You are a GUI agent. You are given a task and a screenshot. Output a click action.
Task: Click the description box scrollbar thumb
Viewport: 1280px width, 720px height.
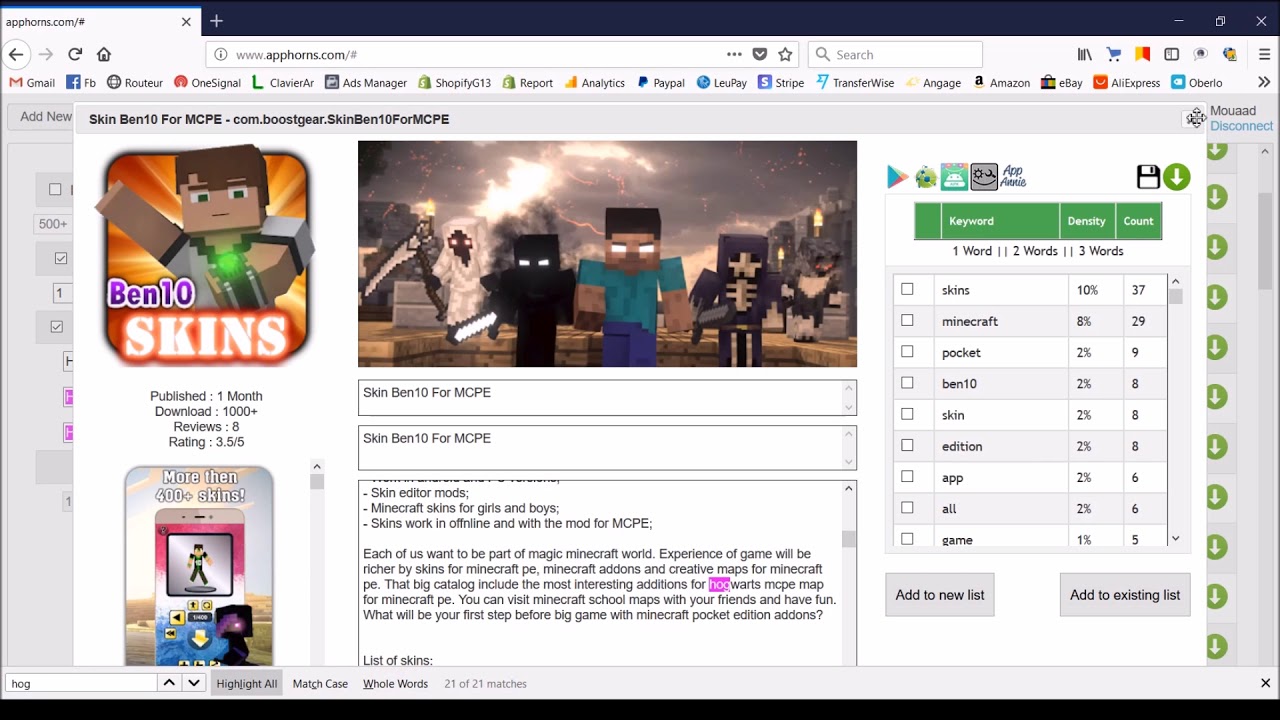(x=849, y=539)
